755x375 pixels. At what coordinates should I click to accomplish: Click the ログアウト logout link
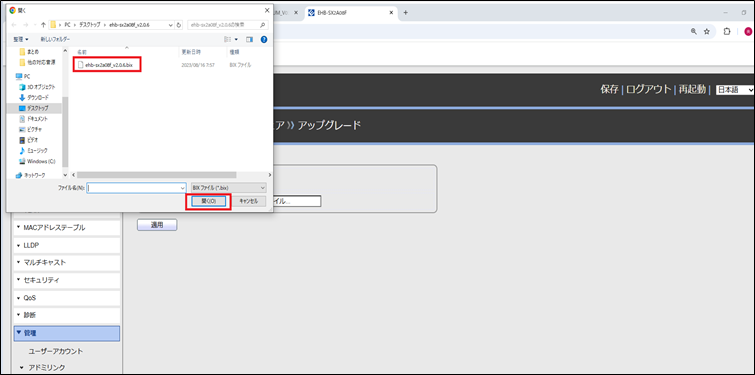coord(648,90)
